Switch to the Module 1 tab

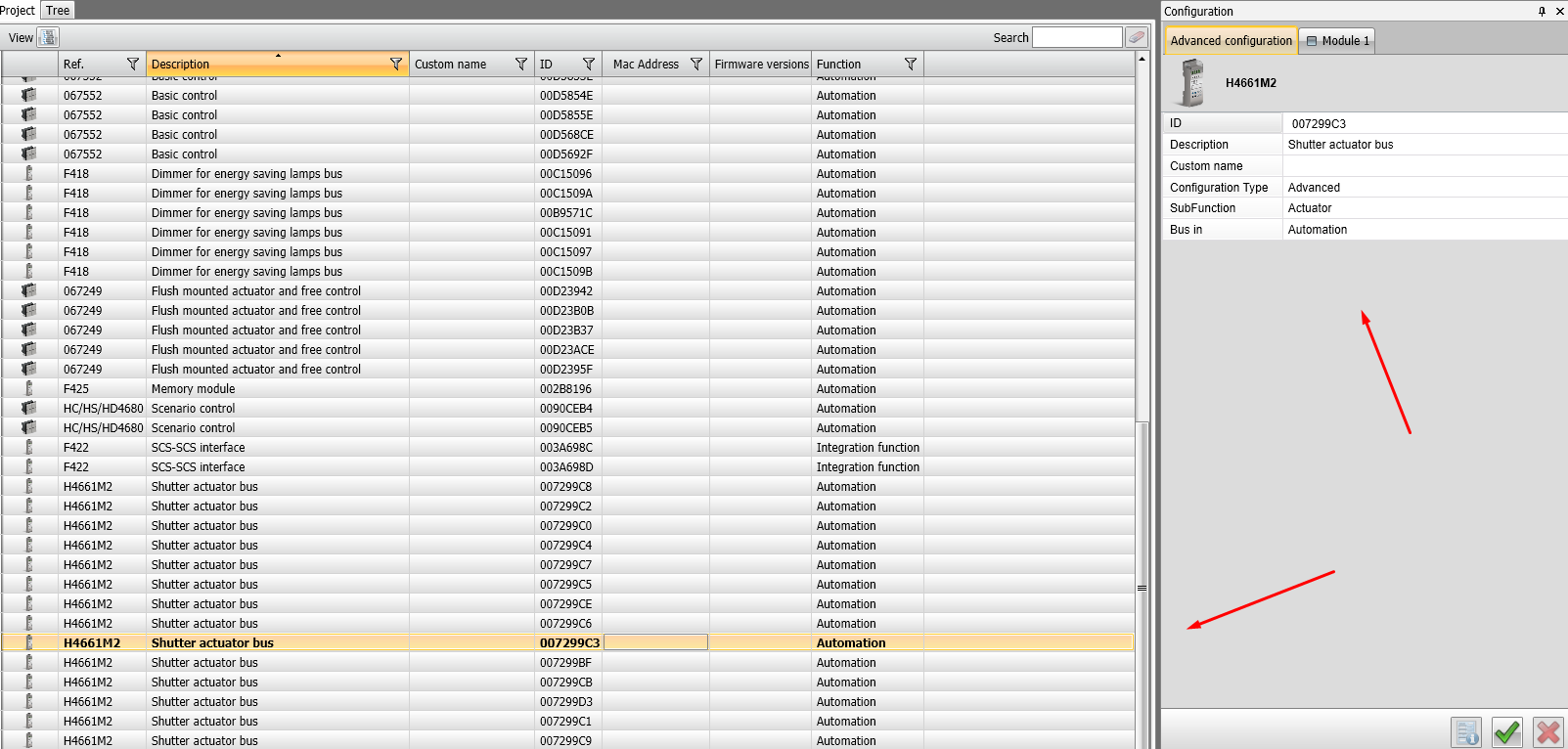[x=1338, y=40]
